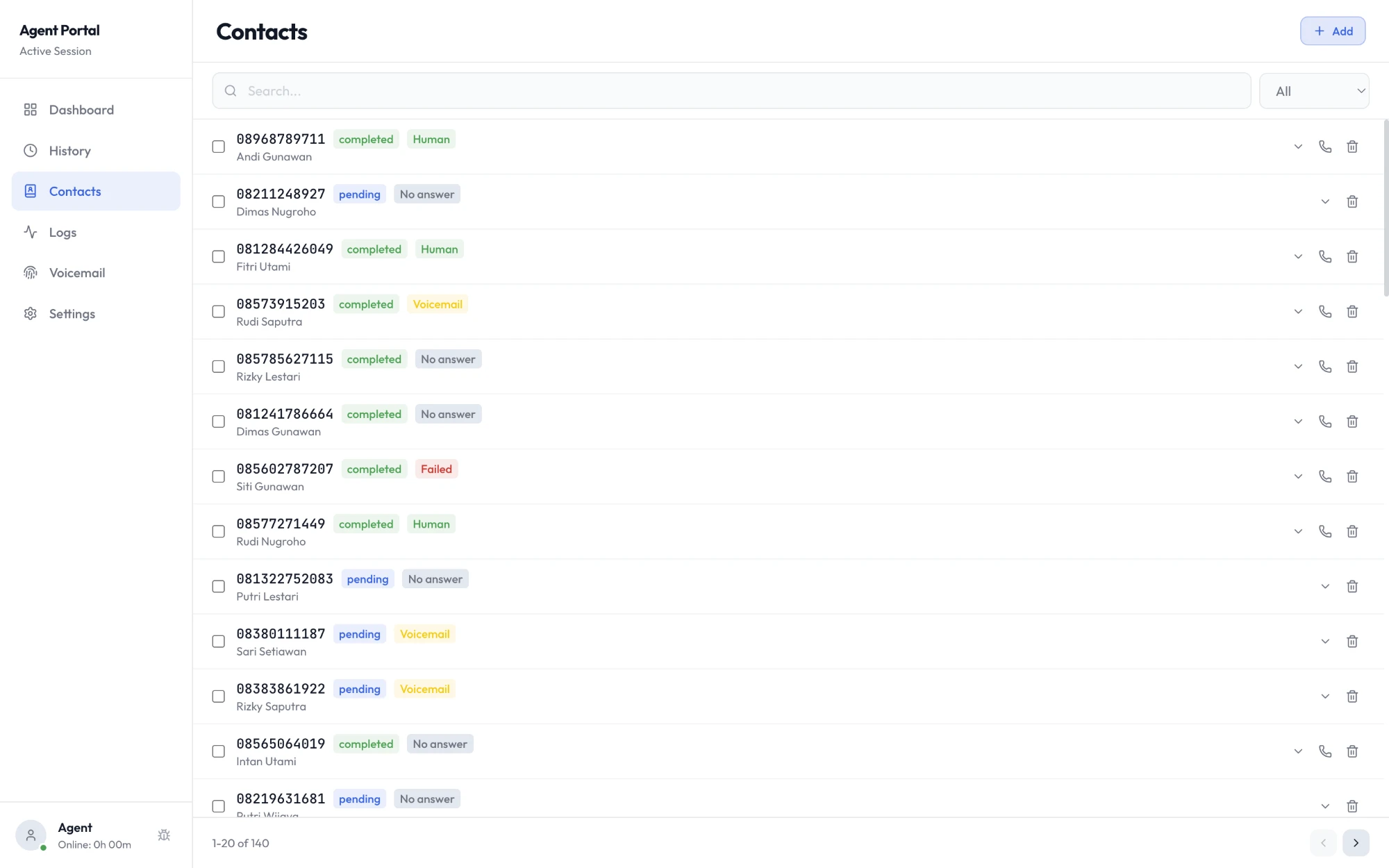Expand the Putri Lestari contact details

[1325, 586]
